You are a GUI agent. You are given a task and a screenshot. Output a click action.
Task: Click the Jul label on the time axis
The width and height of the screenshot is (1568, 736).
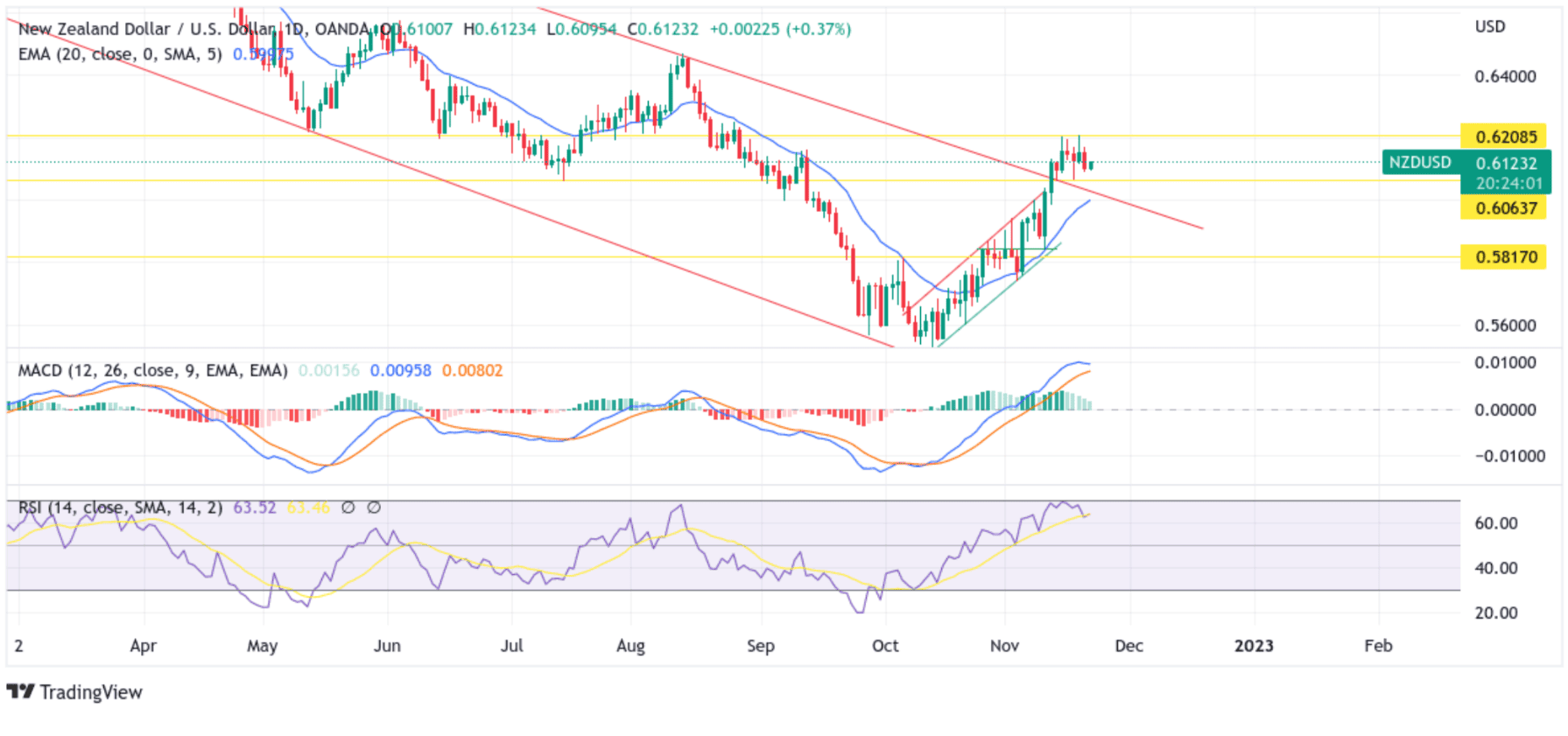[511, 646]
